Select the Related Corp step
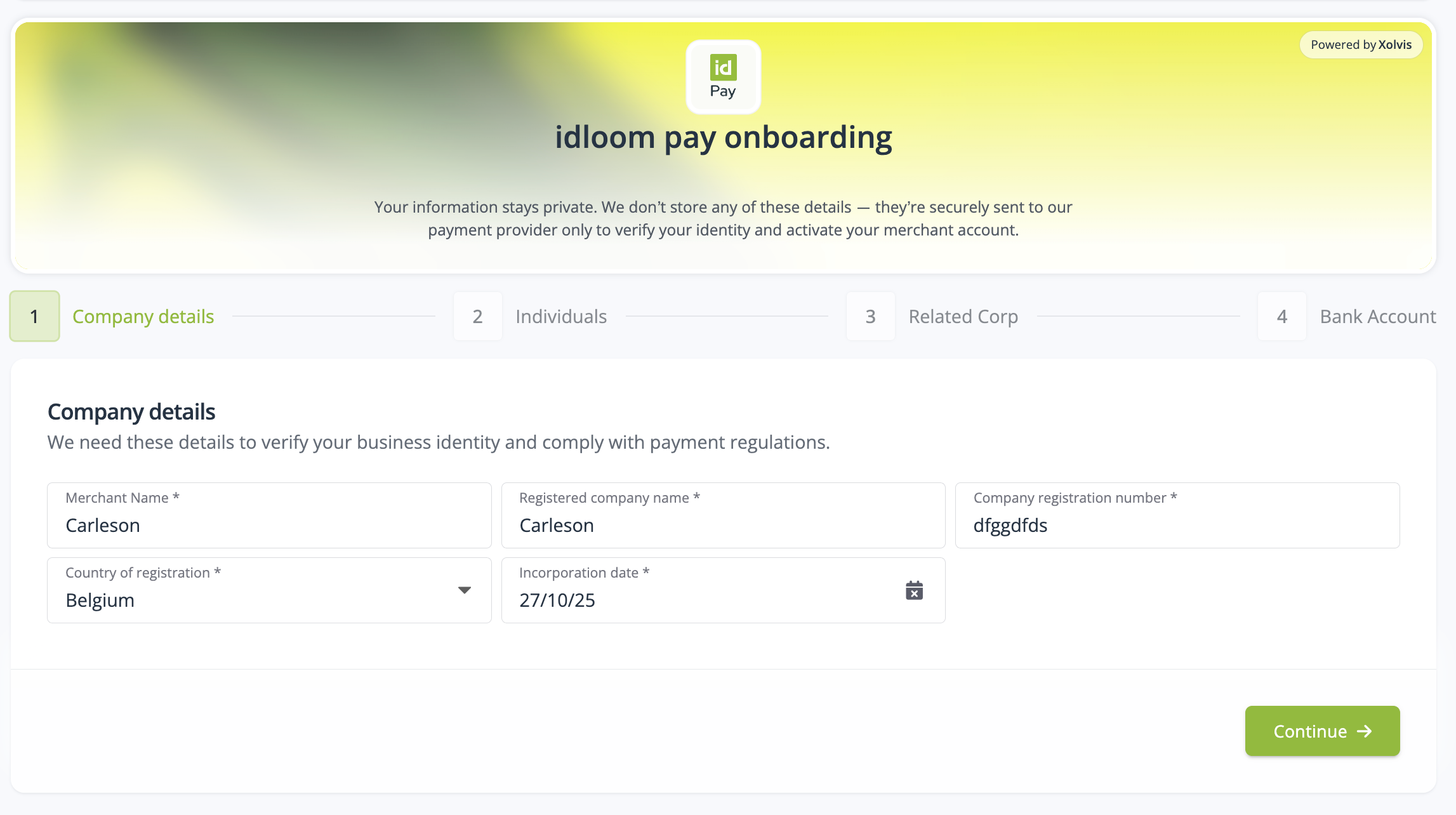Image resolution: width=1456 pixels, height=815 pixels. coord(962,315)
